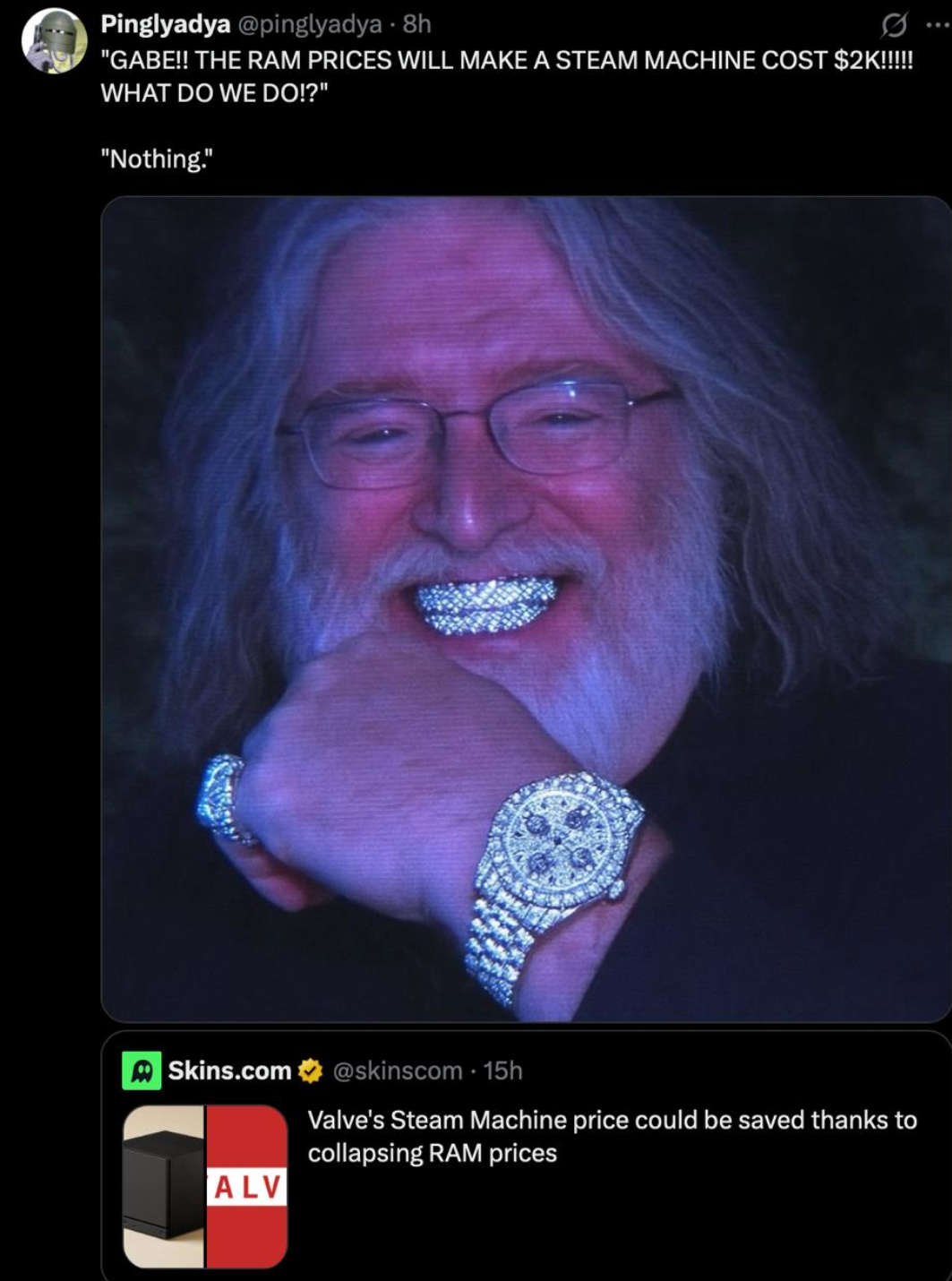Click the gold verified badge
Viewport: 952px width, 1281px height.
tap(310, 1070)
